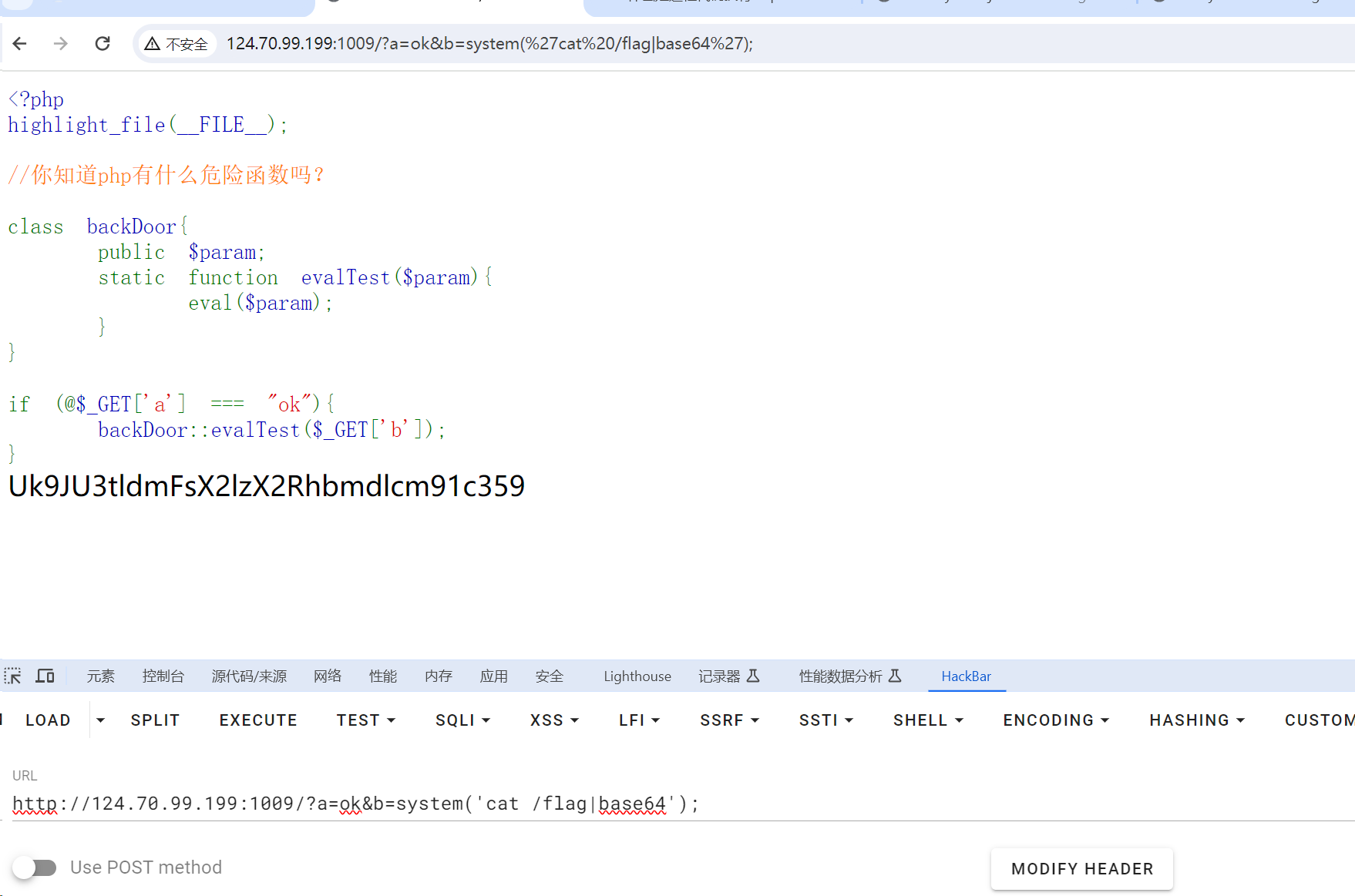Image resolution: width=1355 pixels, height=896 pixels.
Task: Click the forward navigation arrow
Action: 60,44
